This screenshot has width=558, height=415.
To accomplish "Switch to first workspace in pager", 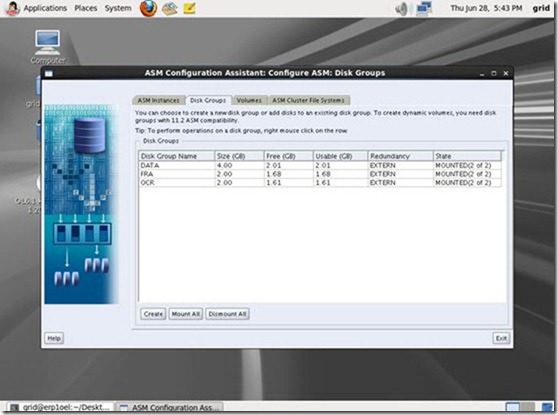I will [x=512, y=408].
